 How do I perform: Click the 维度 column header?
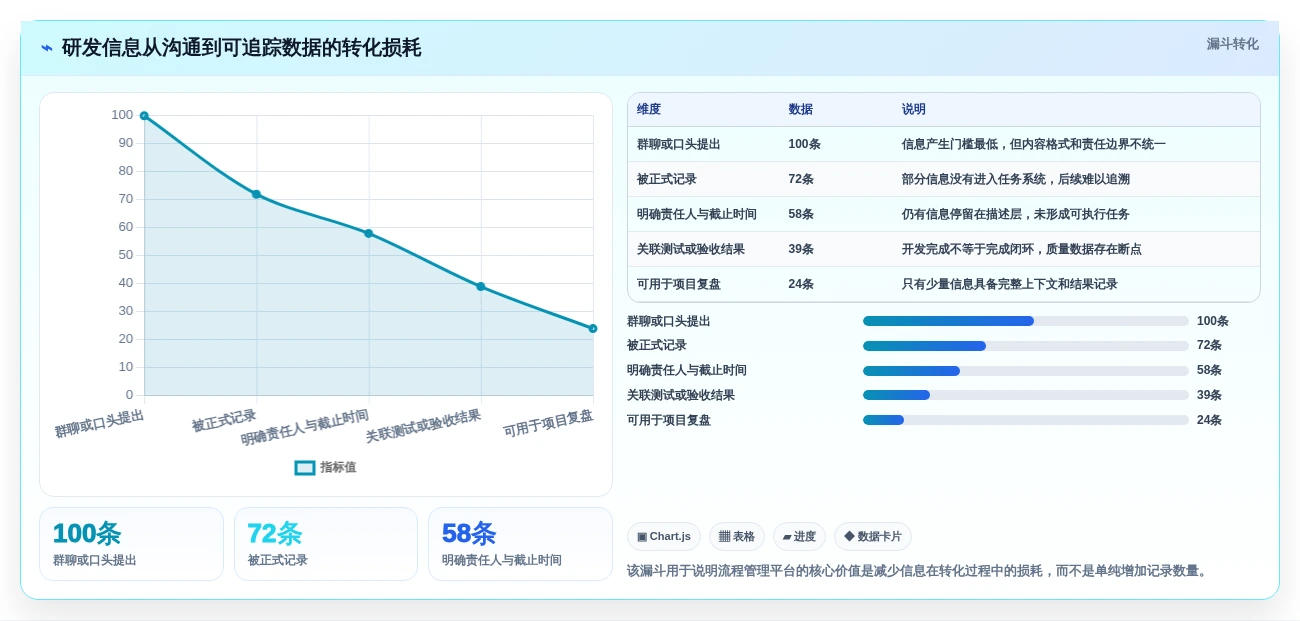649,109
